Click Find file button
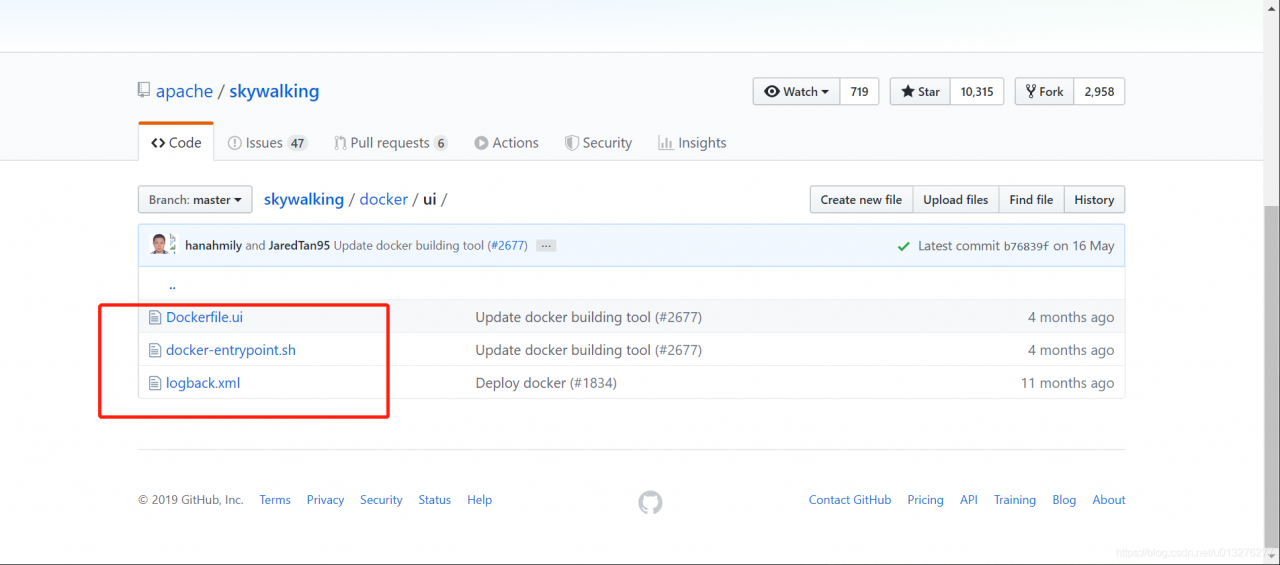This screenshot has width=1280, height=565. click(x=1031, y=200)
